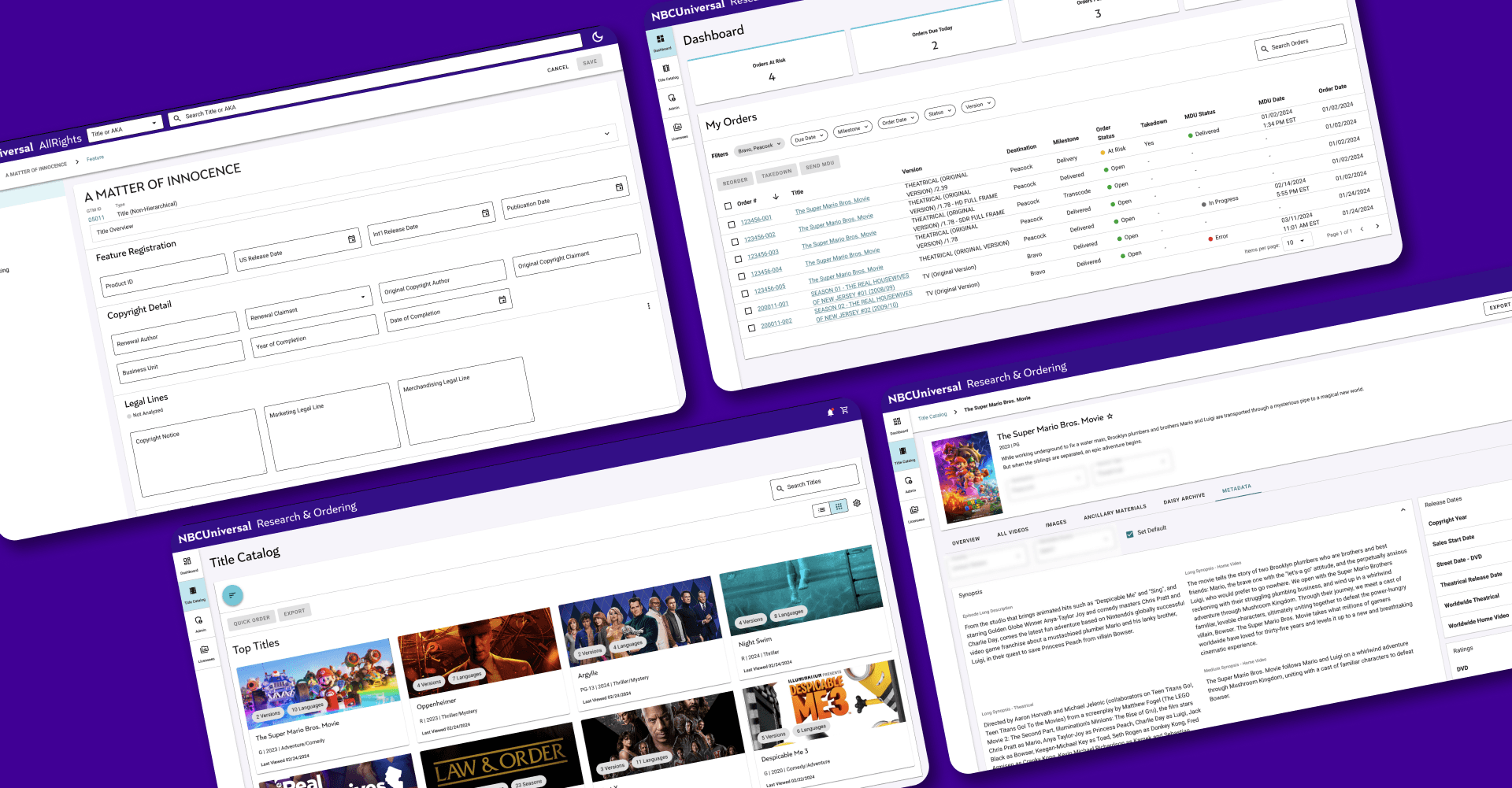Open US Release Date calendar picker

pos(351,239)
